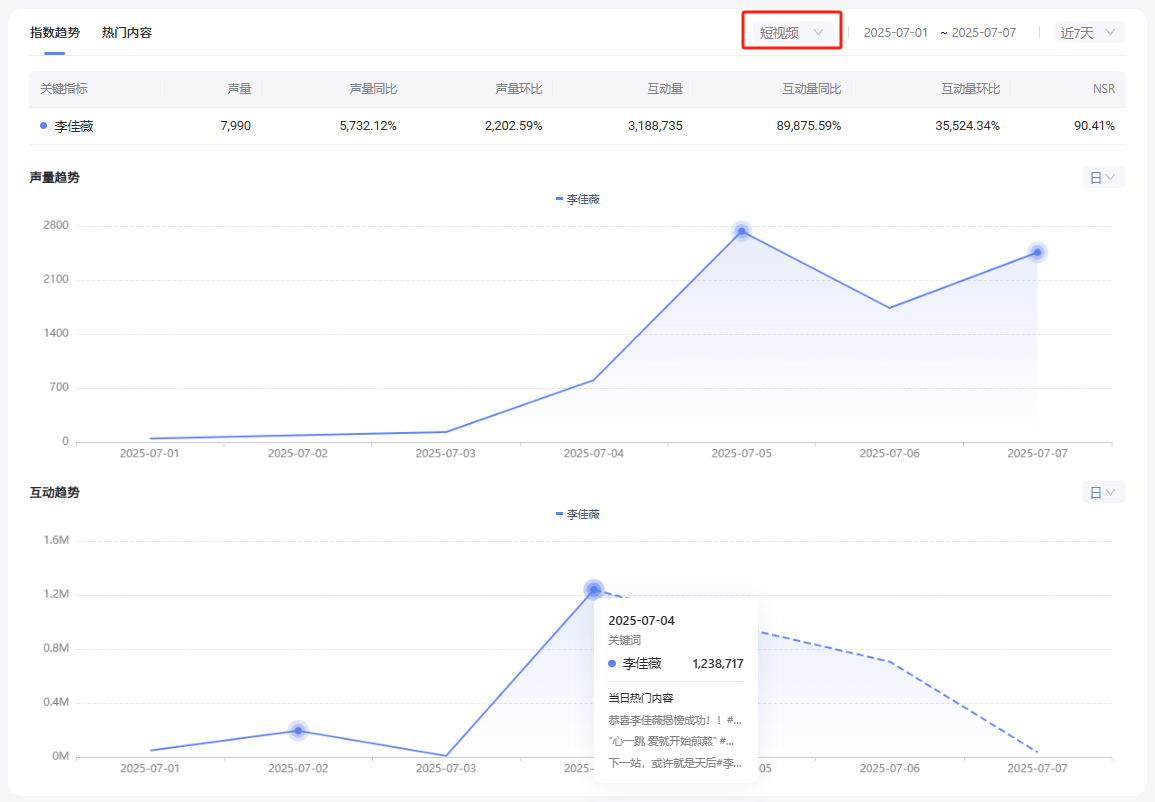Click the 声量 column header

(239, 88)
